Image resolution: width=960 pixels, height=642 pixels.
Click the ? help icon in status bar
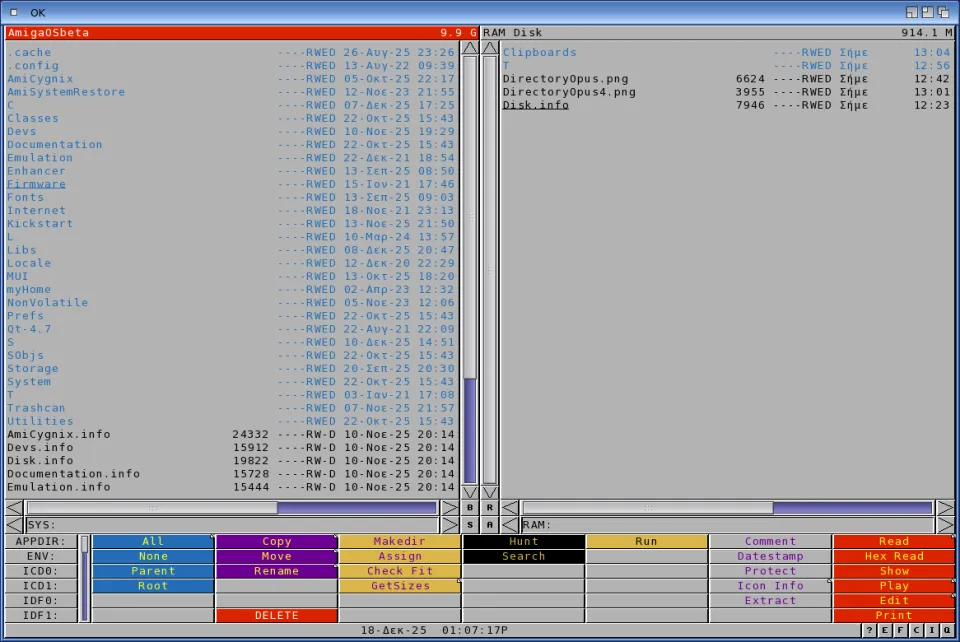[x=870, y=630]
